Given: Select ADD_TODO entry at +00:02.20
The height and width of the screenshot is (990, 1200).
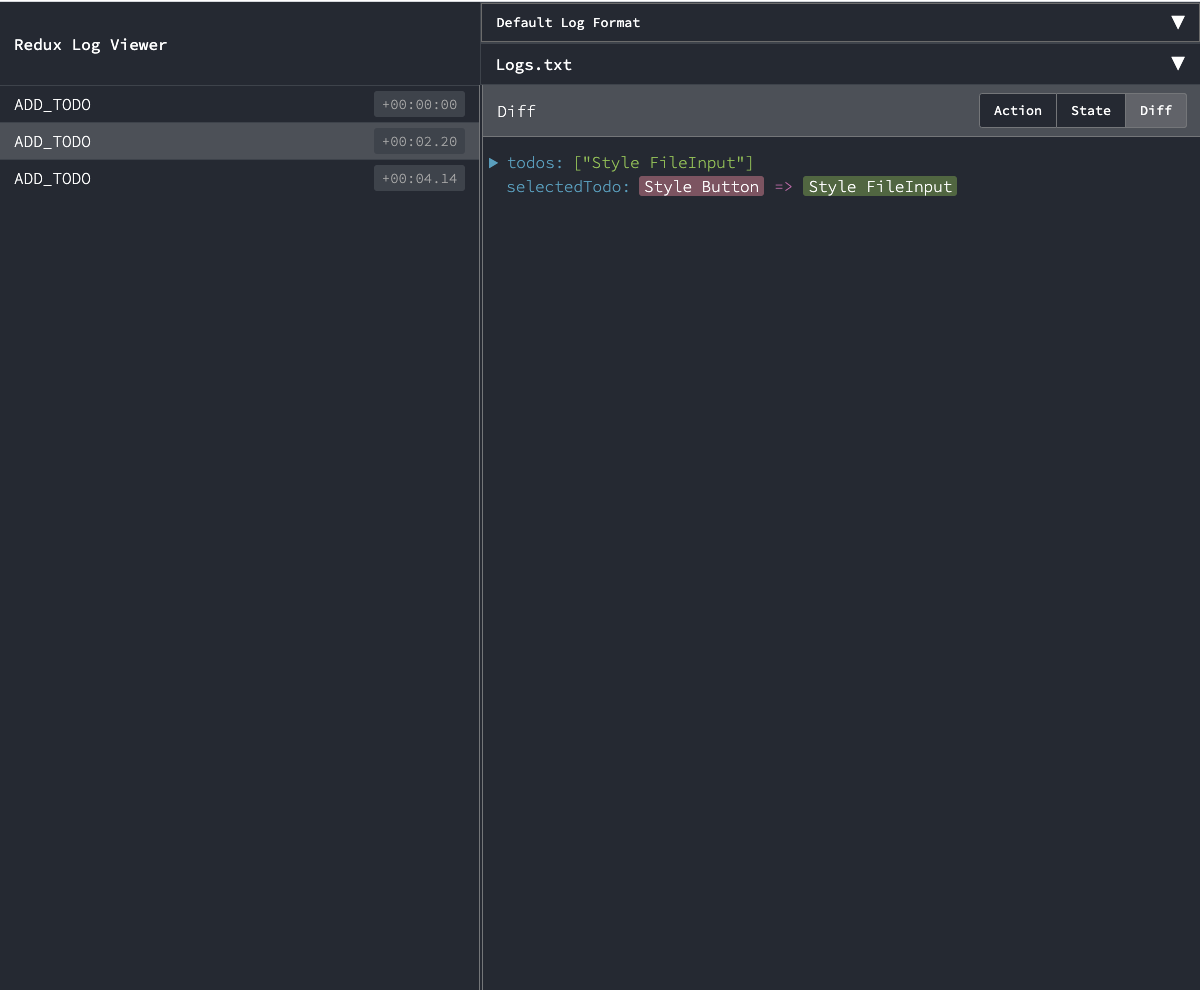Looking at the screenshot, I should 240,141.
